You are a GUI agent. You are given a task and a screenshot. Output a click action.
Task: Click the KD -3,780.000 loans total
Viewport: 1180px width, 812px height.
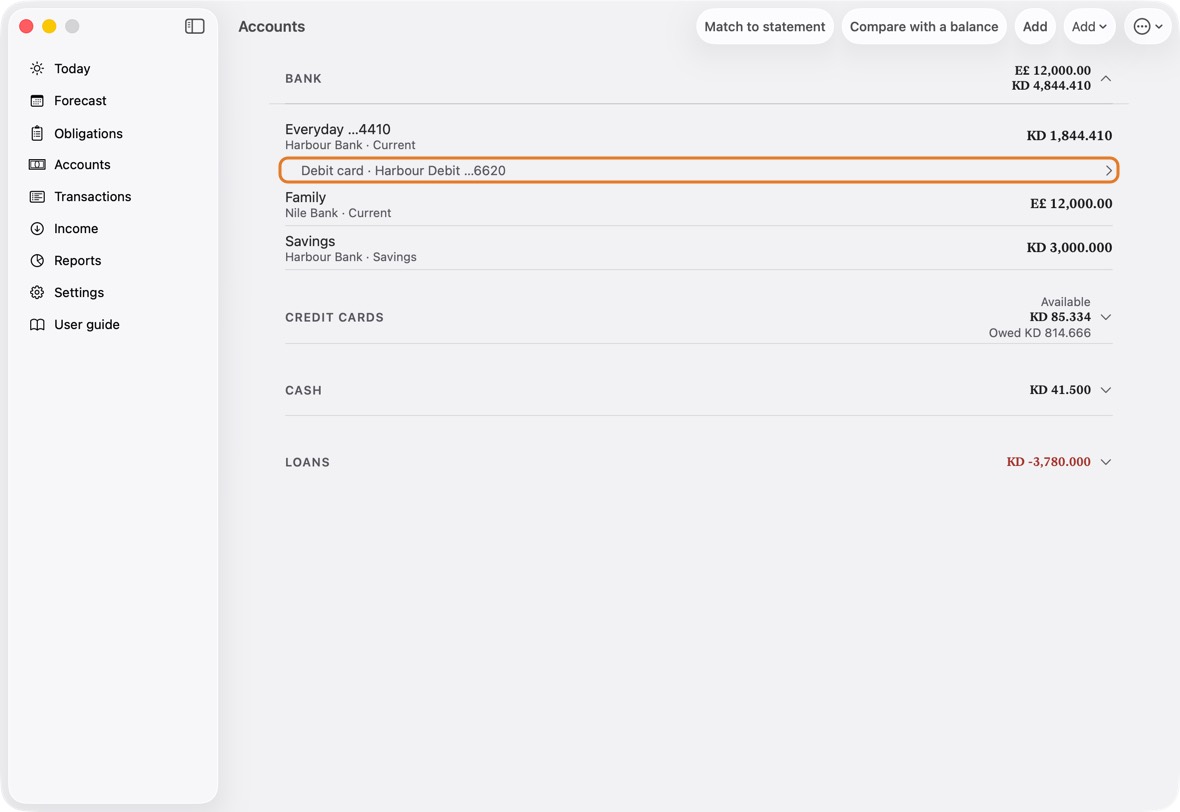[1048, 462]
